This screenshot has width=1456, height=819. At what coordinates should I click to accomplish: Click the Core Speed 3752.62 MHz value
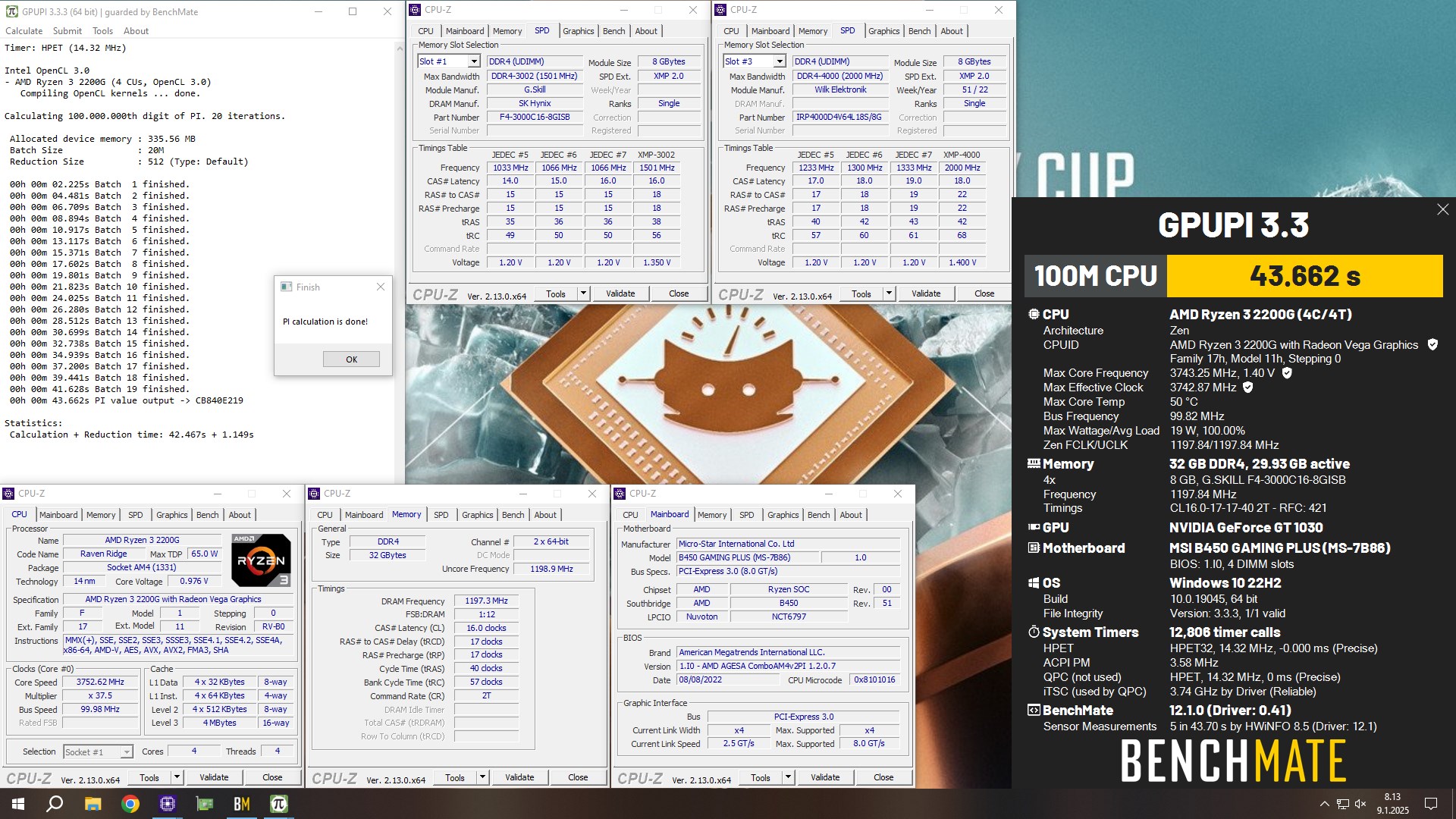[100, 682]
